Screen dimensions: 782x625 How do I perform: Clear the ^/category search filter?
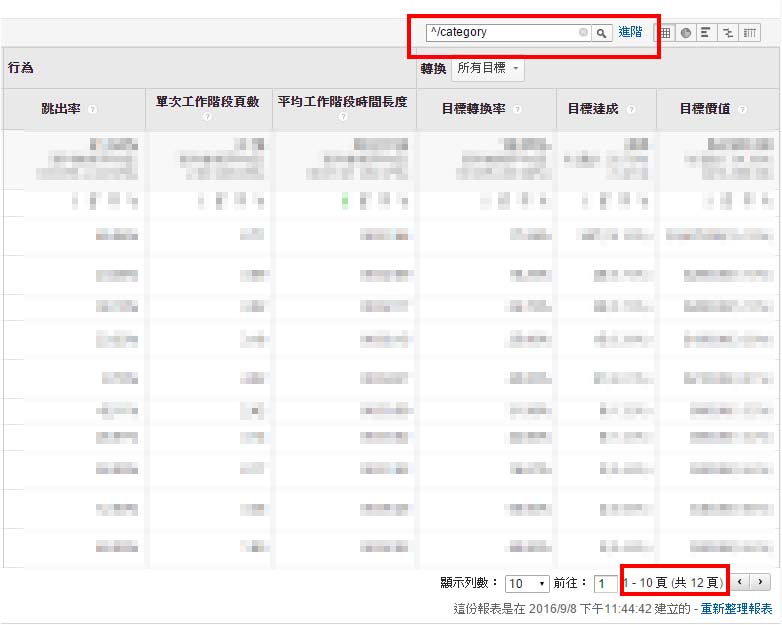point(583,32)
